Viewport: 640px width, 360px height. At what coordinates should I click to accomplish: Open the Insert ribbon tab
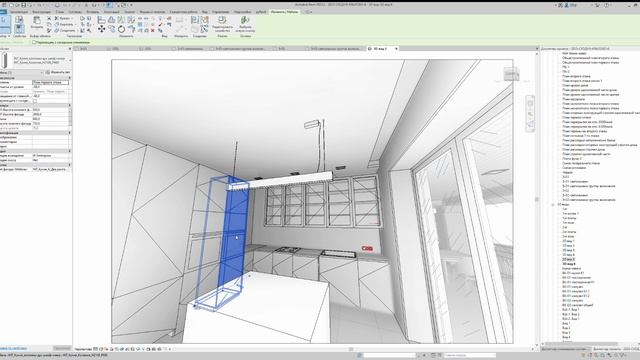93,12
